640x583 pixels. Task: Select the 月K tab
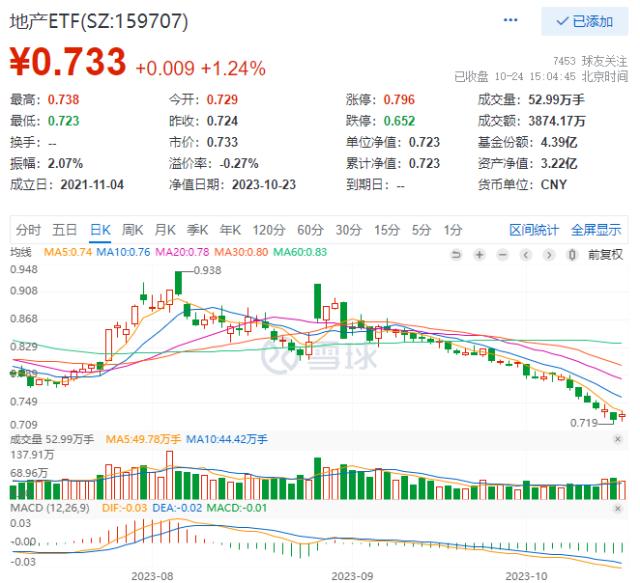(x=165, y=230)
